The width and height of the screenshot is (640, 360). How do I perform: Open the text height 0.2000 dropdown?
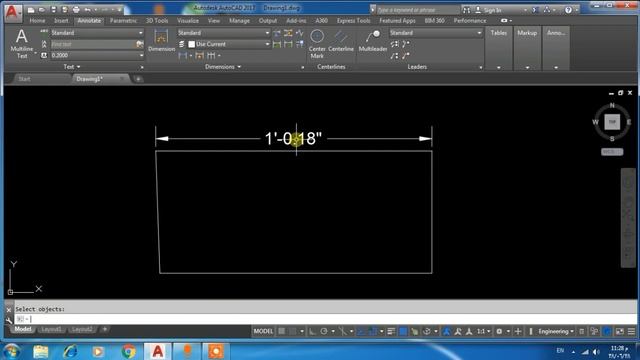point(97,55)
